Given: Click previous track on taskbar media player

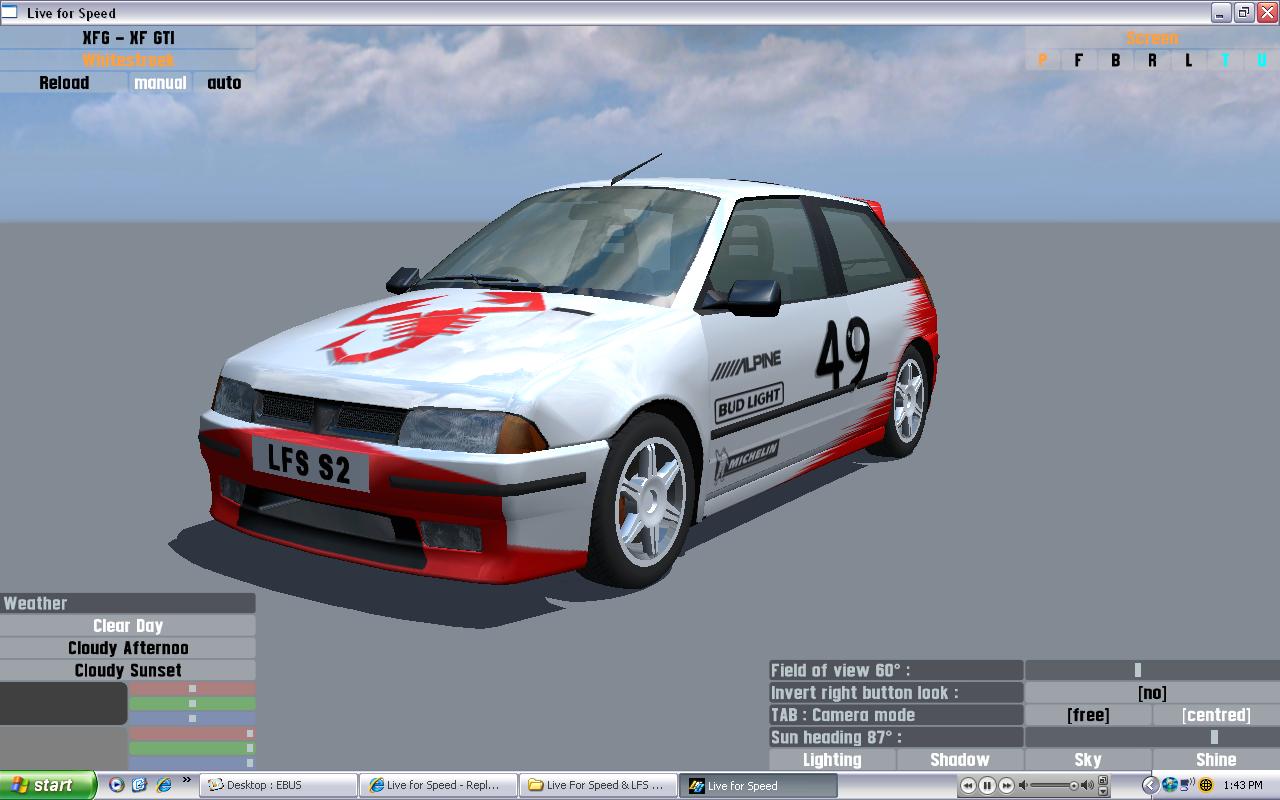Looking at the screenshot, I should [x=968, y=786].
